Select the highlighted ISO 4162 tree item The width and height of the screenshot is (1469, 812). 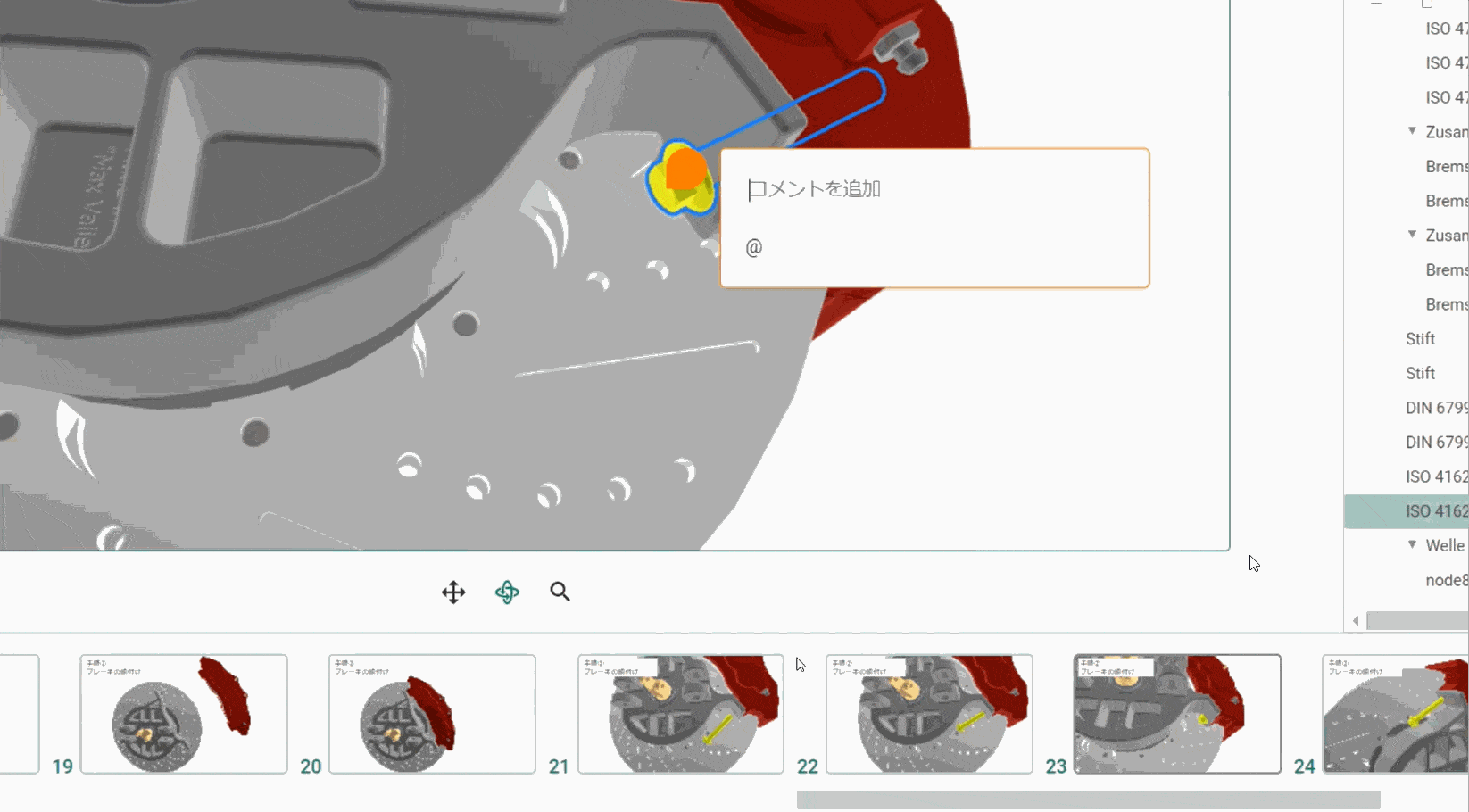(x=1435, y=511)
